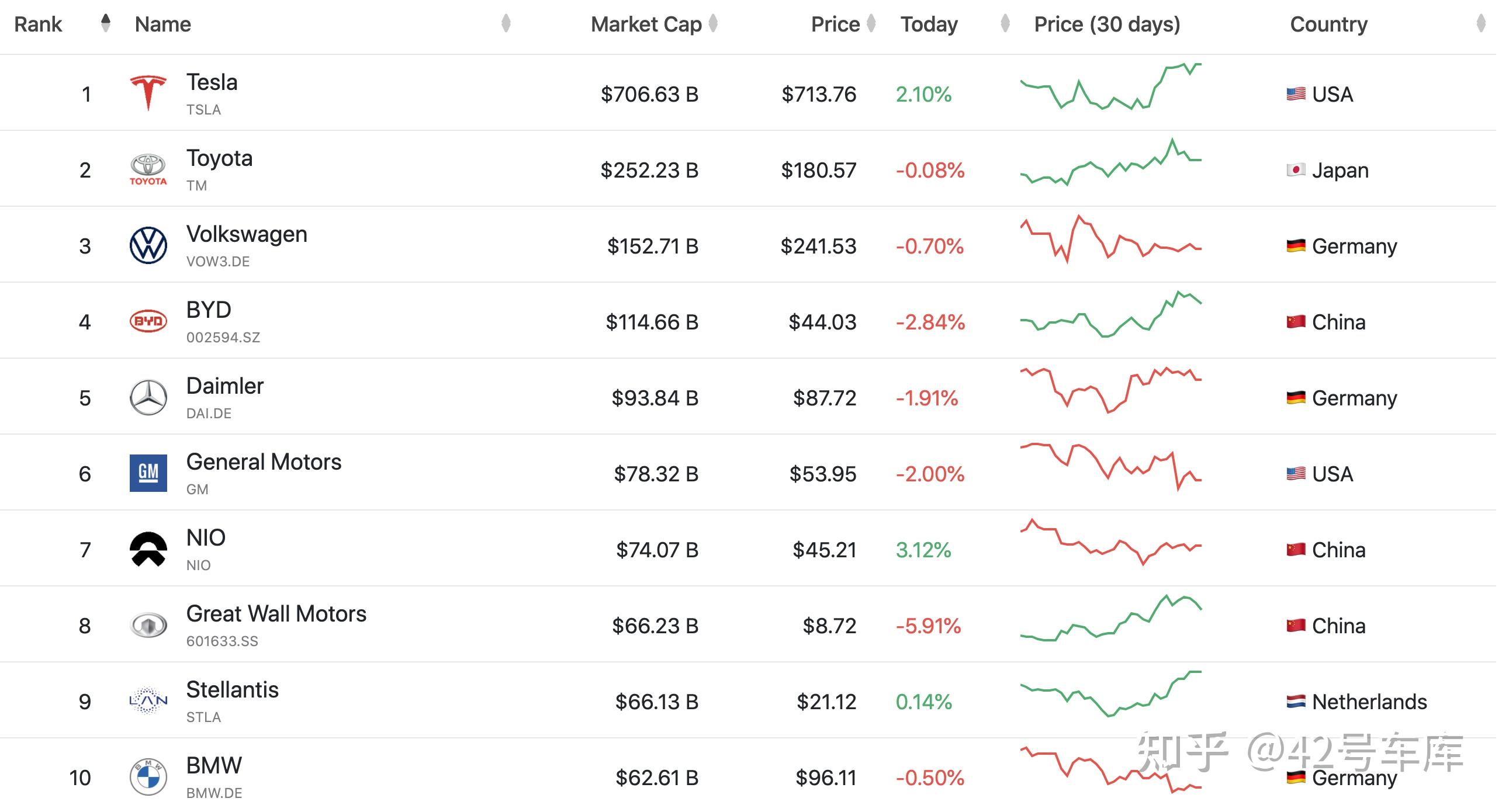Click ticker symbol 601633.SS
The image size is (1502, 812).
(x=222, y=641)
